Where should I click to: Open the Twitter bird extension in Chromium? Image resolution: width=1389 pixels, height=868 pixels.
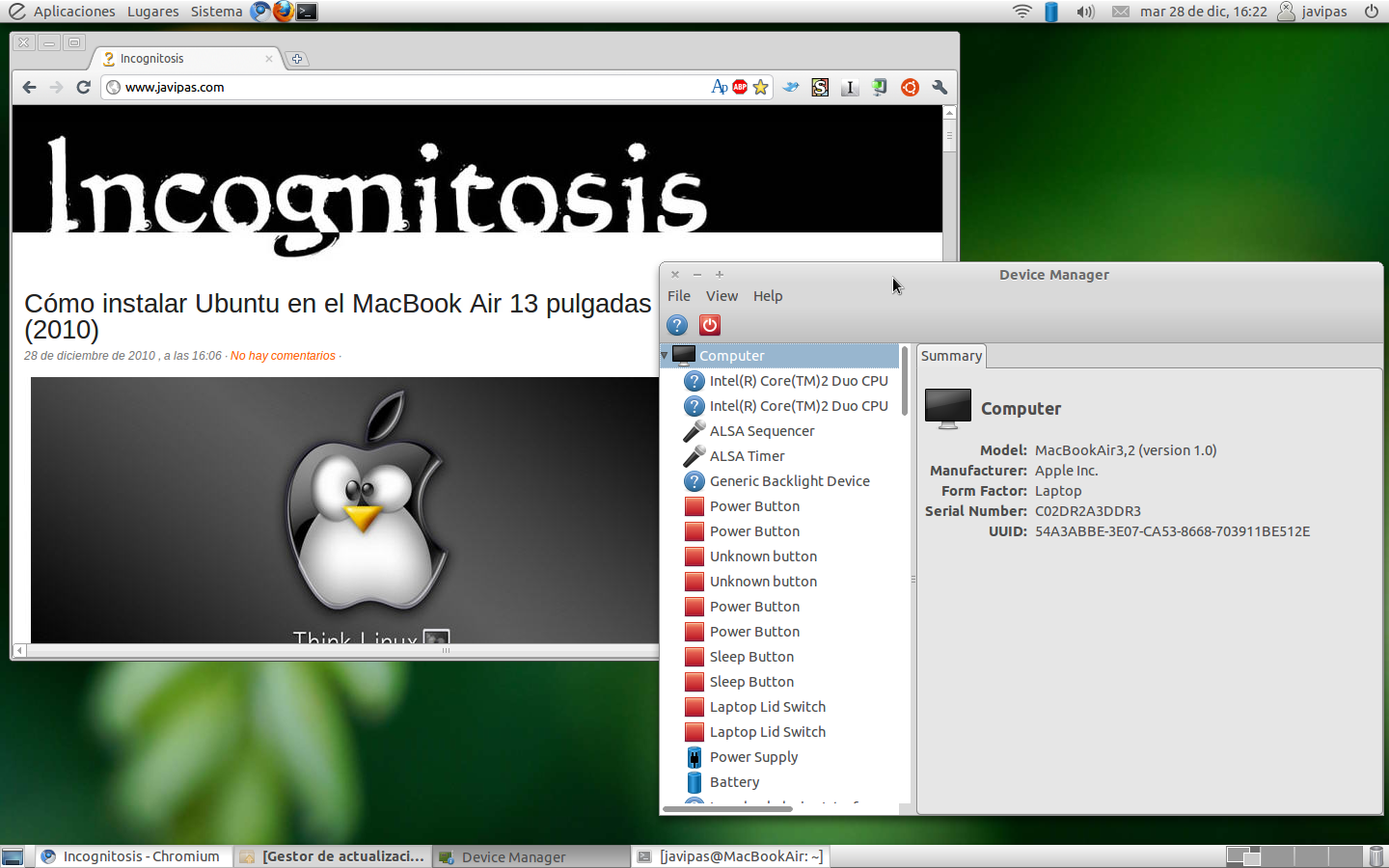point(791,87)
